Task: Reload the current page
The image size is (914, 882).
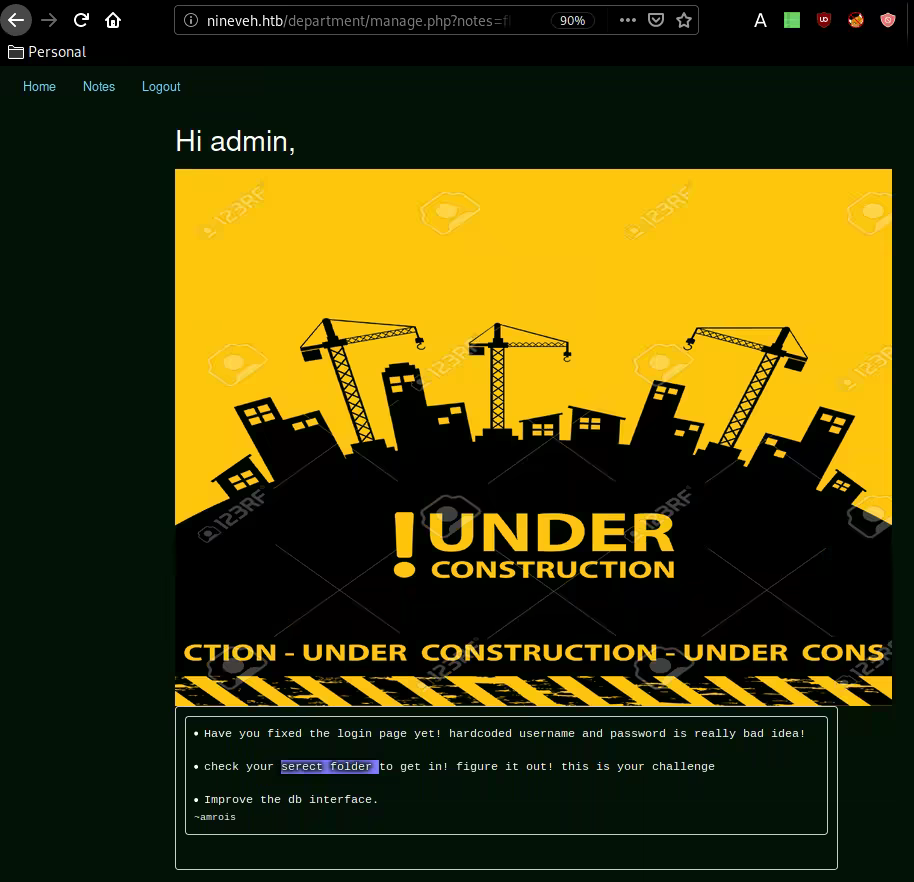Action: [81, 20]
